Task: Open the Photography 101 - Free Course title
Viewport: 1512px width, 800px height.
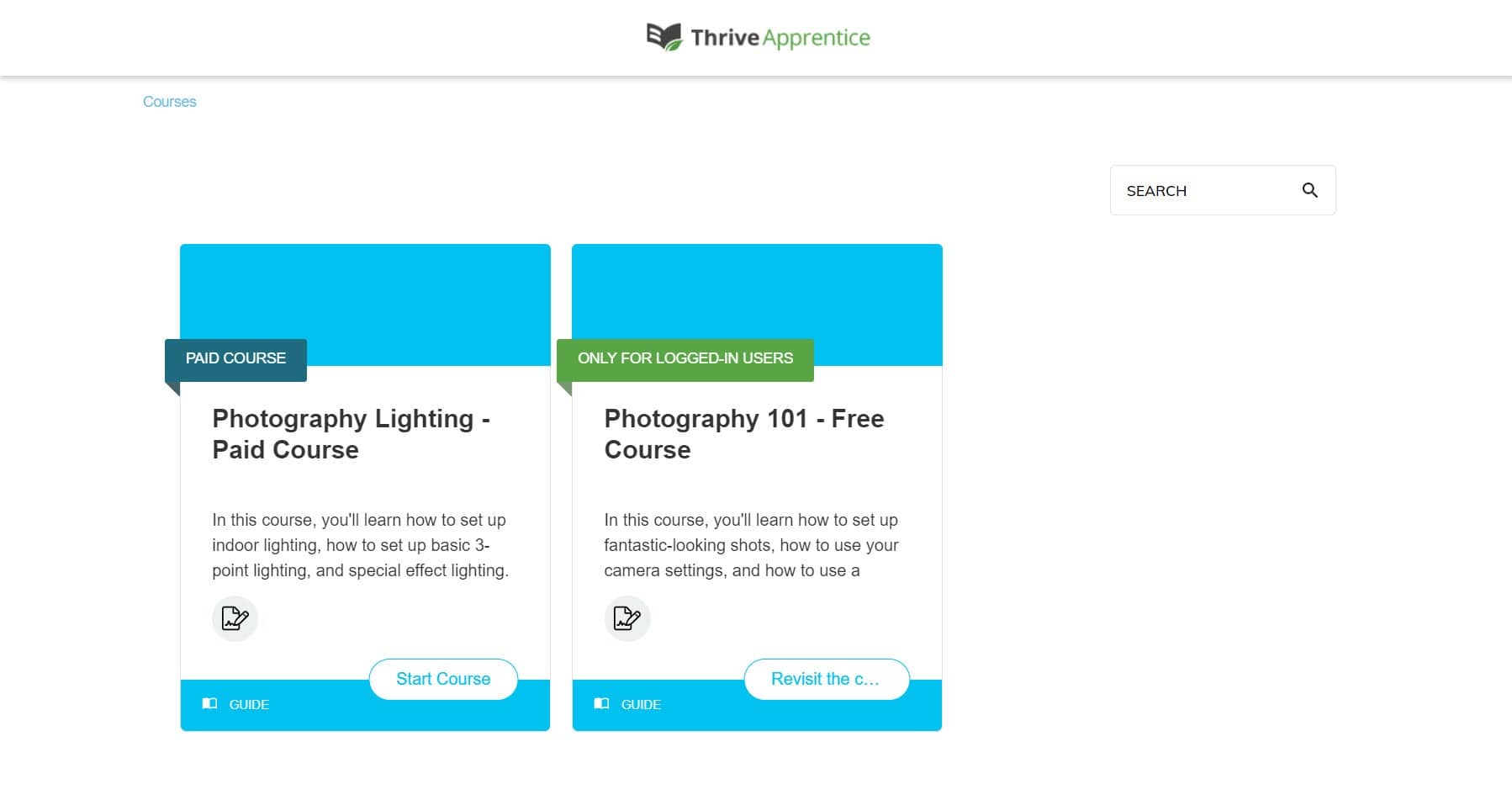Action: pyautogui.click(x=743, y=433)
